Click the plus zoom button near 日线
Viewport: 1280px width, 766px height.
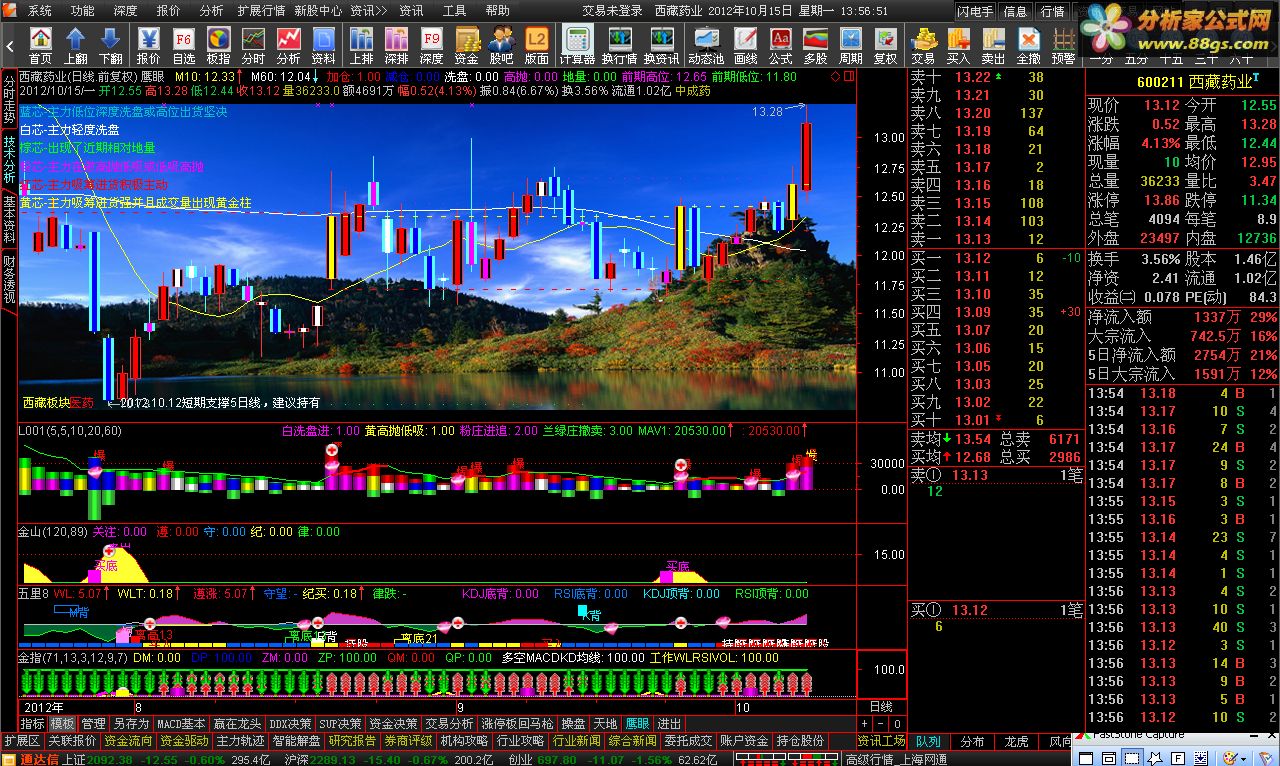click(865, 723)
